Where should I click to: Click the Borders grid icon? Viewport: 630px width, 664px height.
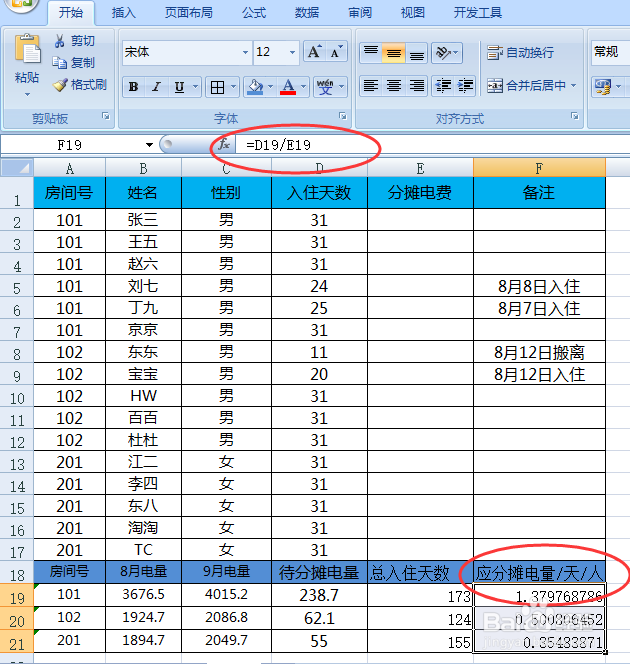[217, 88]
